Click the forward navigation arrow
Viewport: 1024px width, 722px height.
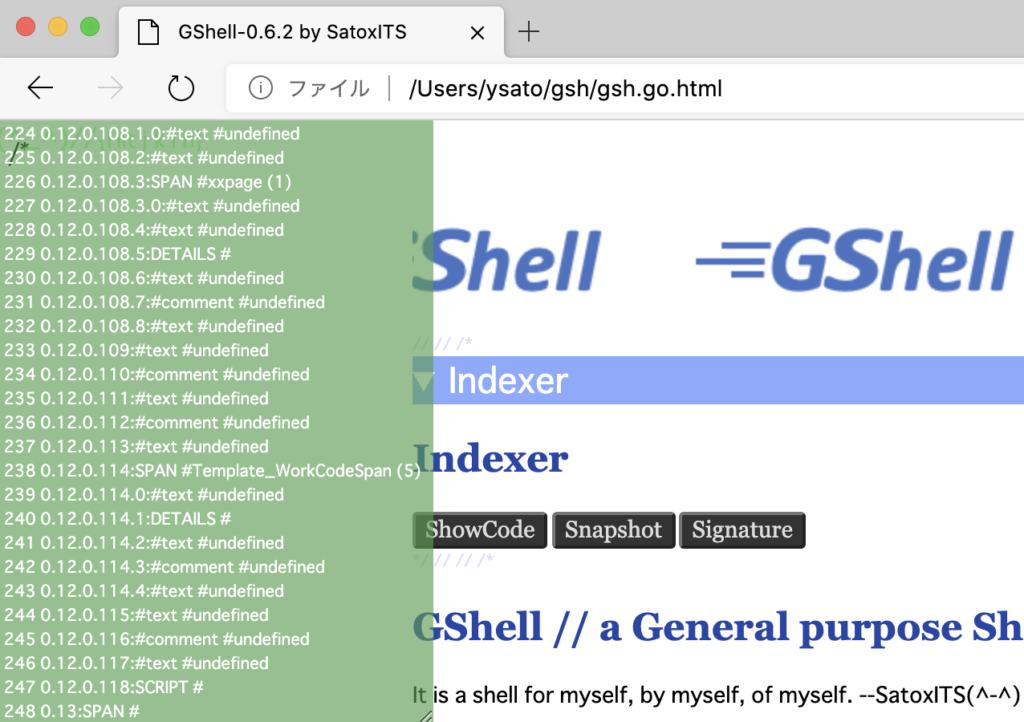click(110, 89)
